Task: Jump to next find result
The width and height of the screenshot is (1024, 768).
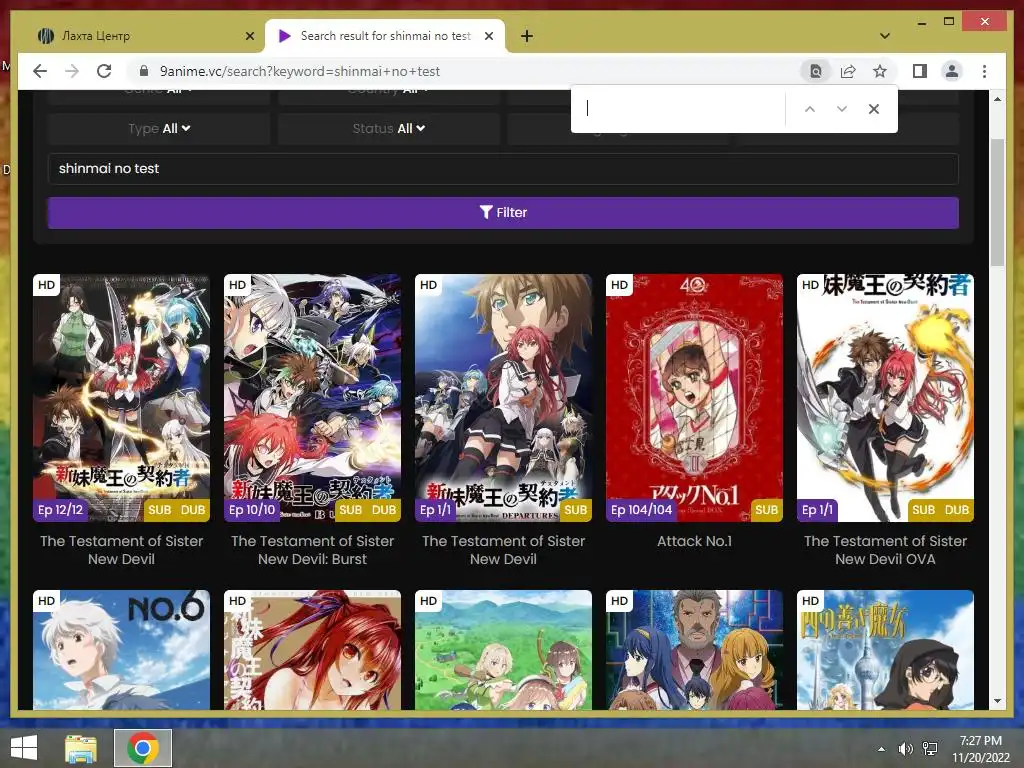Action: pos(842,109)
